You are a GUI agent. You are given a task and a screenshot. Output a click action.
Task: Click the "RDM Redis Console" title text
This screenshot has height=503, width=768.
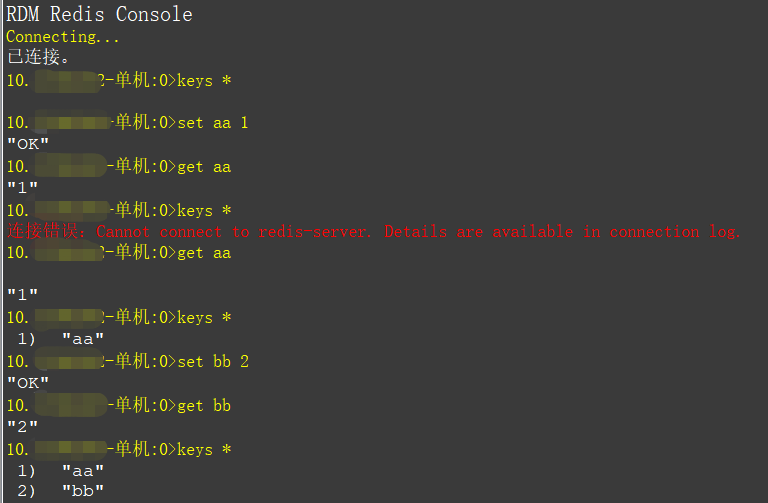pos(99,14)
